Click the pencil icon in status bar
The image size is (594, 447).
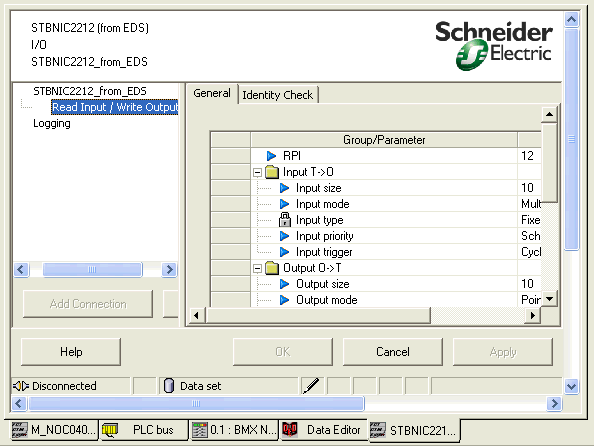tap(311, 386)
